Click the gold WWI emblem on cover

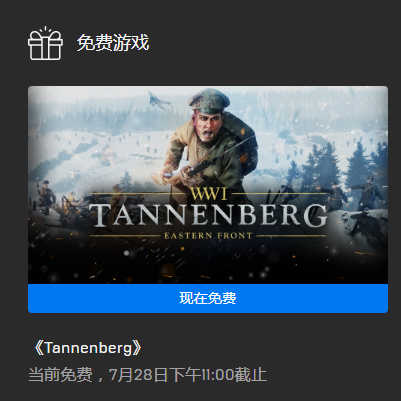click(x=209, y=194)
